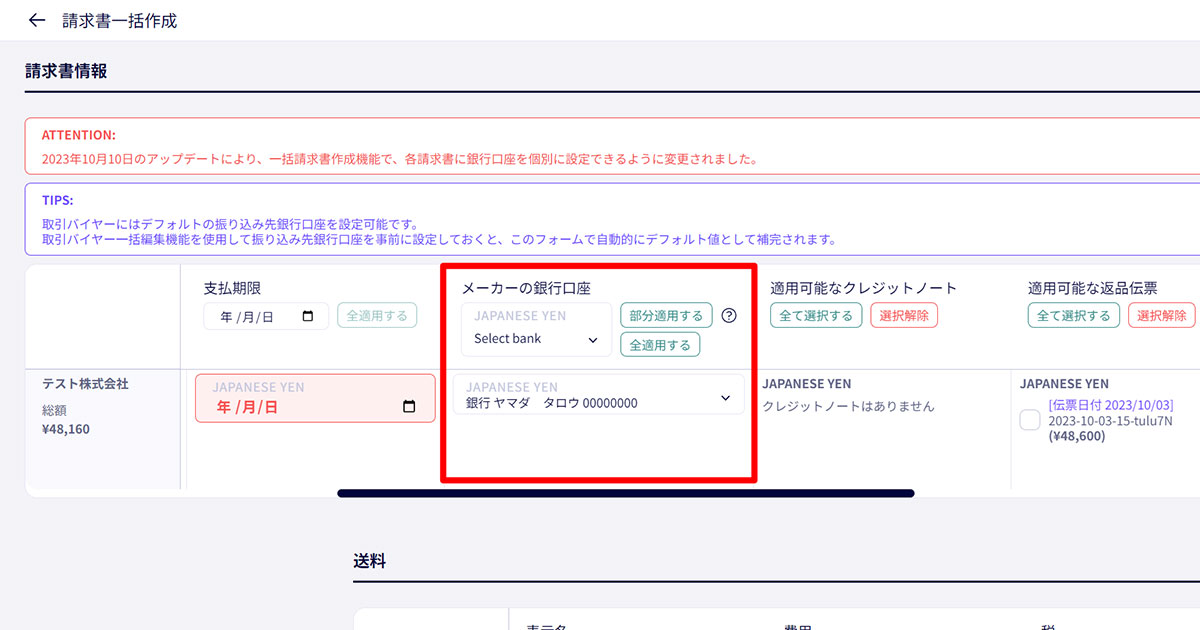Image resolution: width=1200 pixels, height=630 pixels.
Task: Click the ATTENTION: label
Action: pos(79,134)
